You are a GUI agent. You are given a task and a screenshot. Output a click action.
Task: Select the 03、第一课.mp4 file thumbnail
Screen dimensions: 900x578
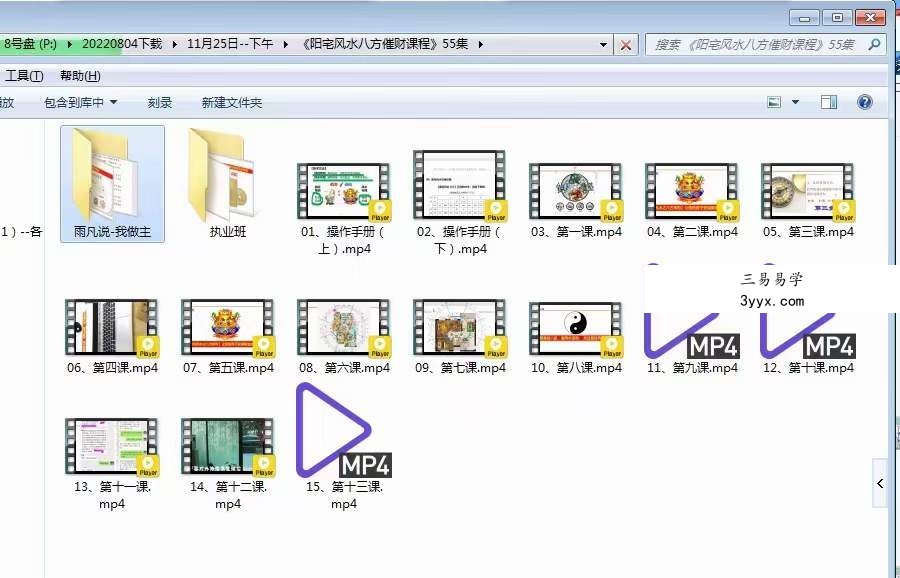pyautogui.click(x=576, y=193)
